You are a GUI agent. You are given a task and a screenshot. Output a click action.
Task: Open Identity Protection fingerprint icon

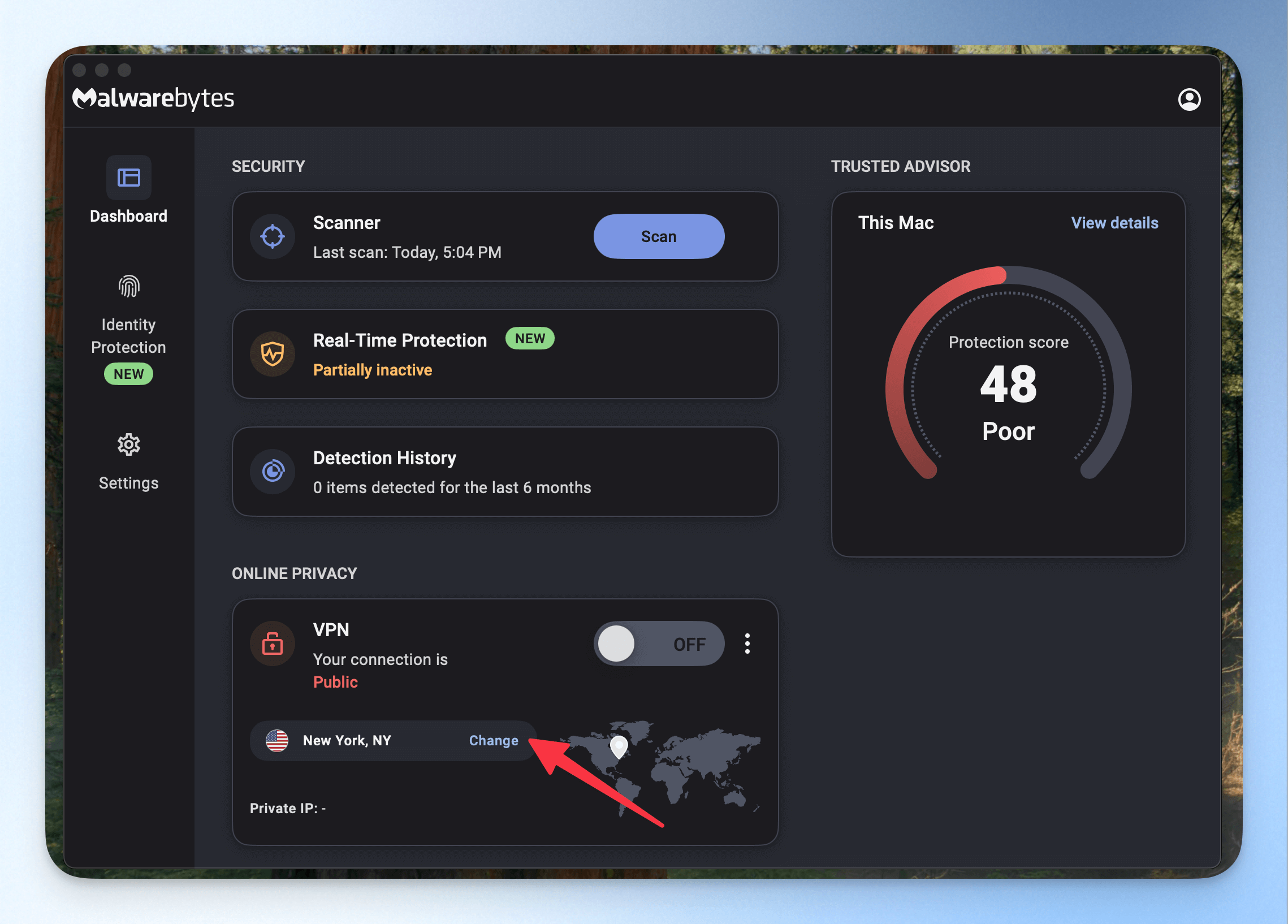coord(129,286)
